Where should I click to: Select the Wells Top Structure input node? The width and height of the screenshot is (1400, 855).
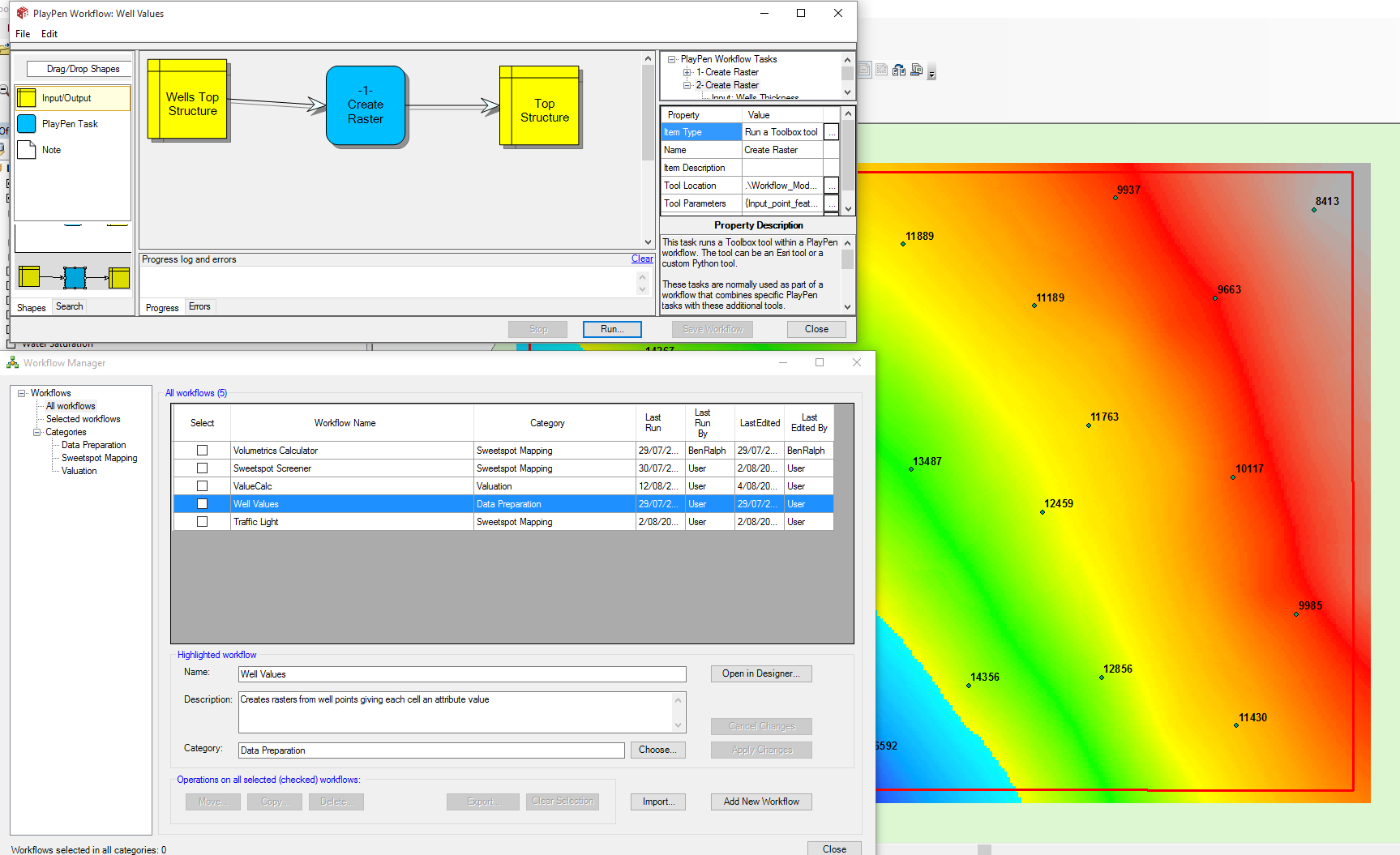[188, 100]
